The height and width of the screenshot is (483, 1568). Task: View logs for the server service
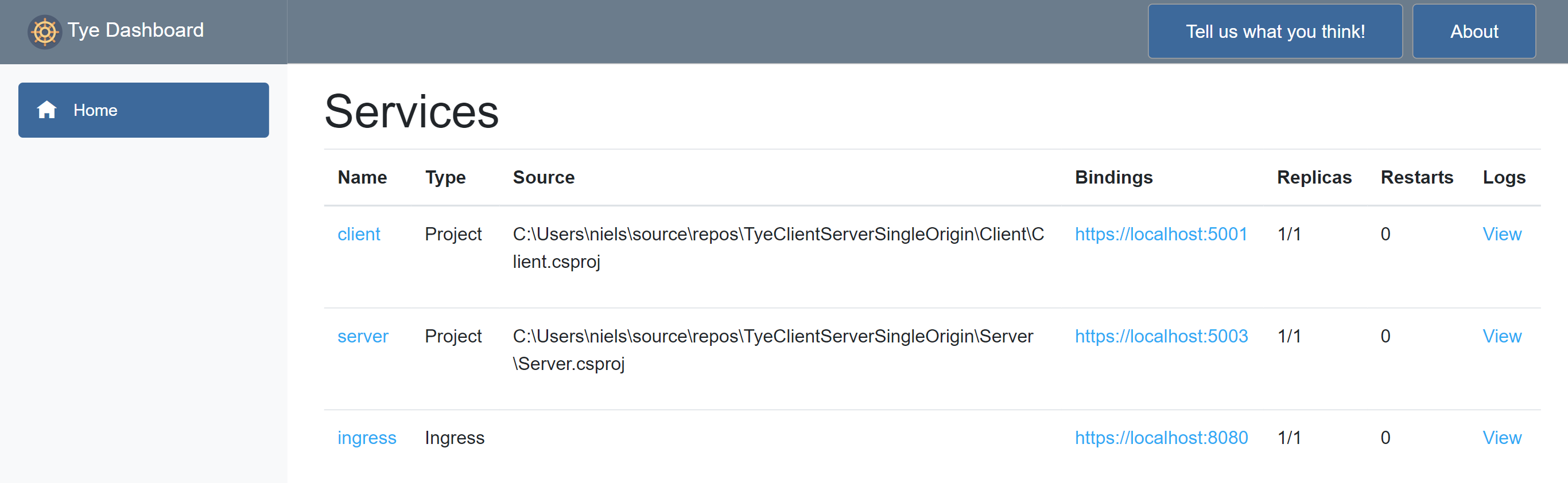point(1501,336)
